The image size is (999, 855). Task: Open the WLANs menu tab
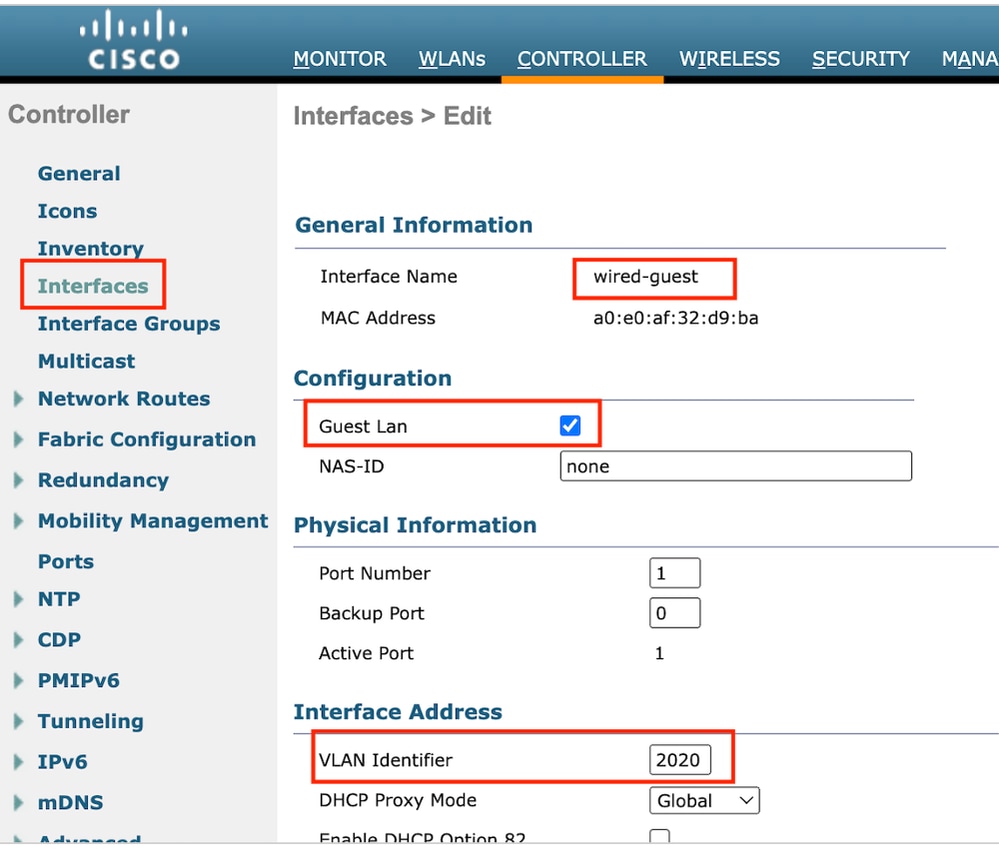[x=452, y=59]
